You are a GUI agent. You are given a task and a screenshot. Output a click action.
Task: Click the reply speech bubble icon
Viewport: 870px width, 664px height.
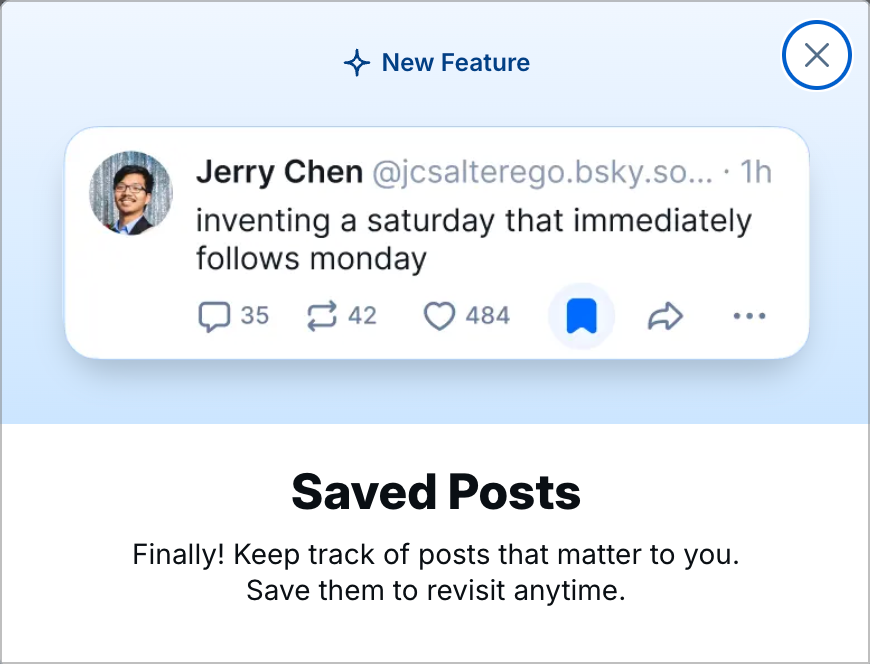(213, 316)
